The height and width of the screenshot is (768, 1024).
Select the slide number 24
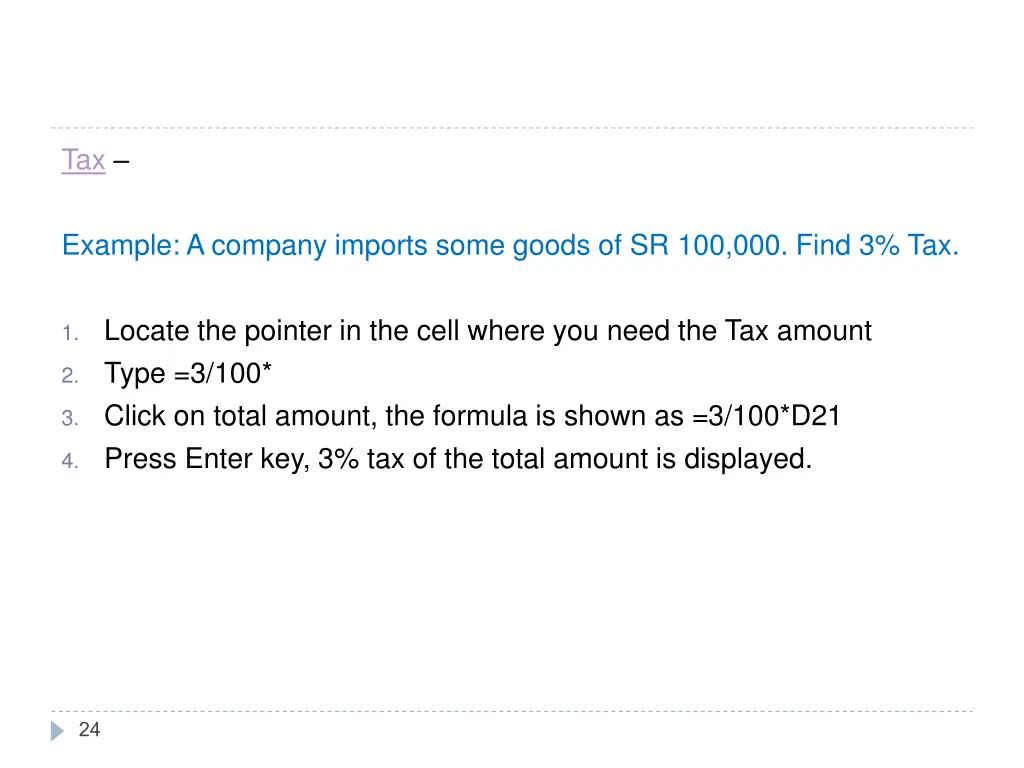89,729
